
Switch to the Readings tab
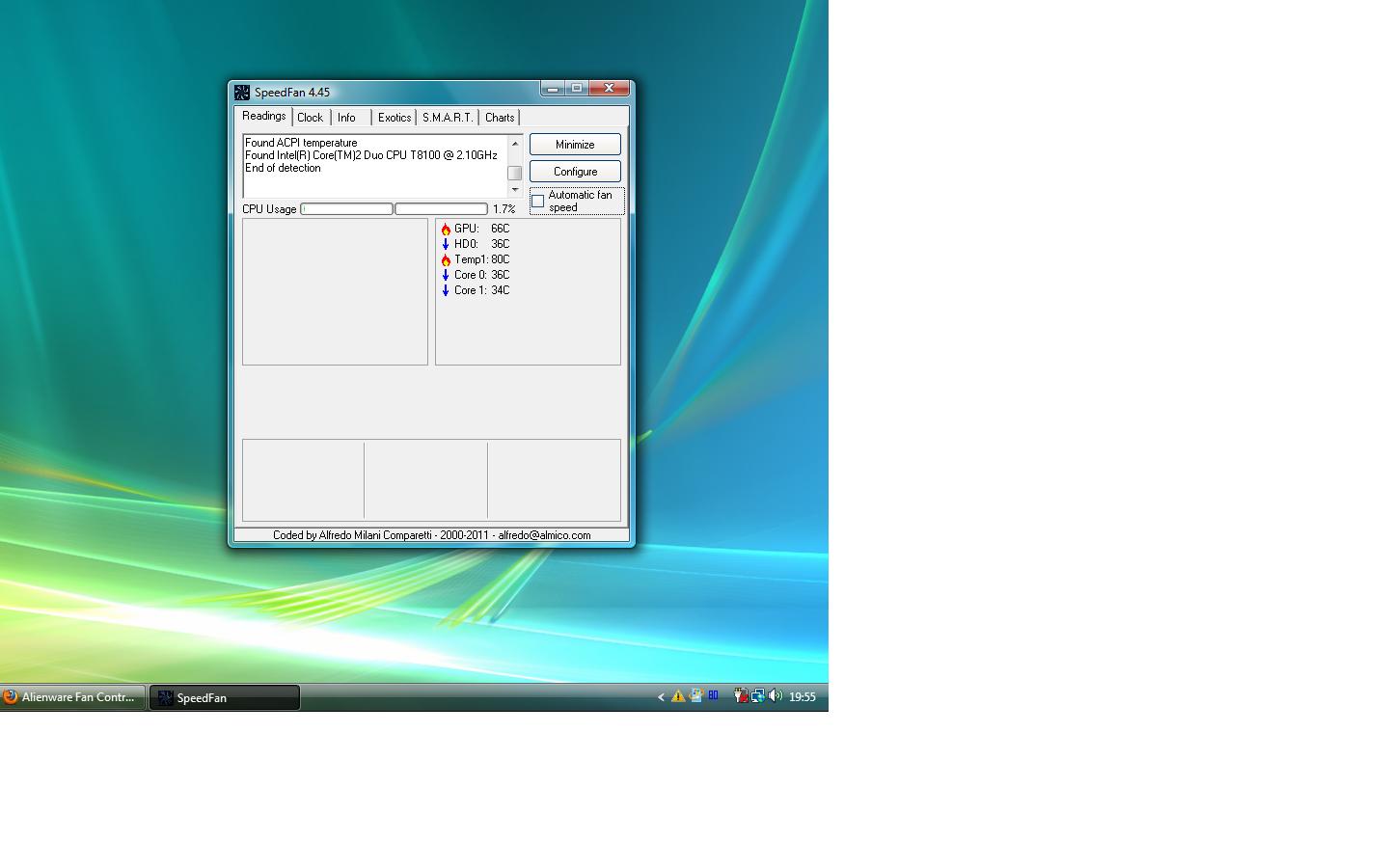point(264,116)
